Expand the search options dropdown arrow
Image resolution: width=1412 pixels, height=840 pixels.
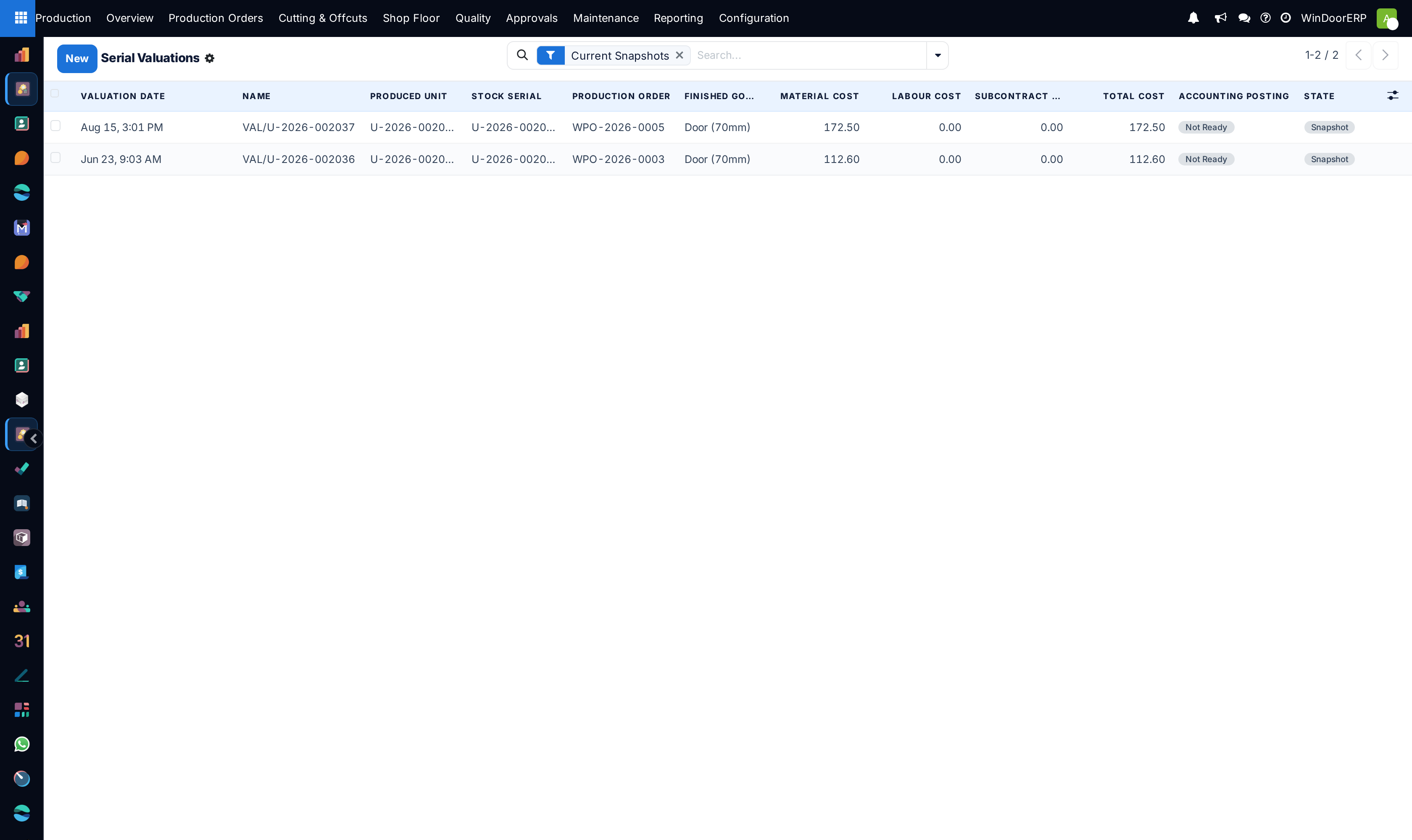(x=938, y=55)
